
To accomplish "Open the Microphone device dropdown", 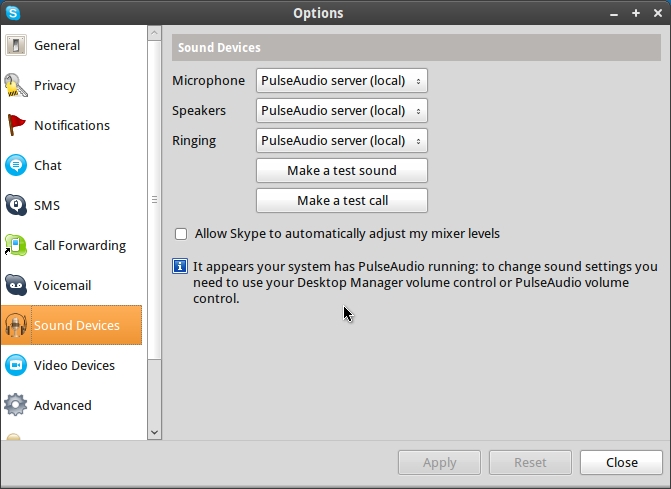I will [x=342, y=80].
